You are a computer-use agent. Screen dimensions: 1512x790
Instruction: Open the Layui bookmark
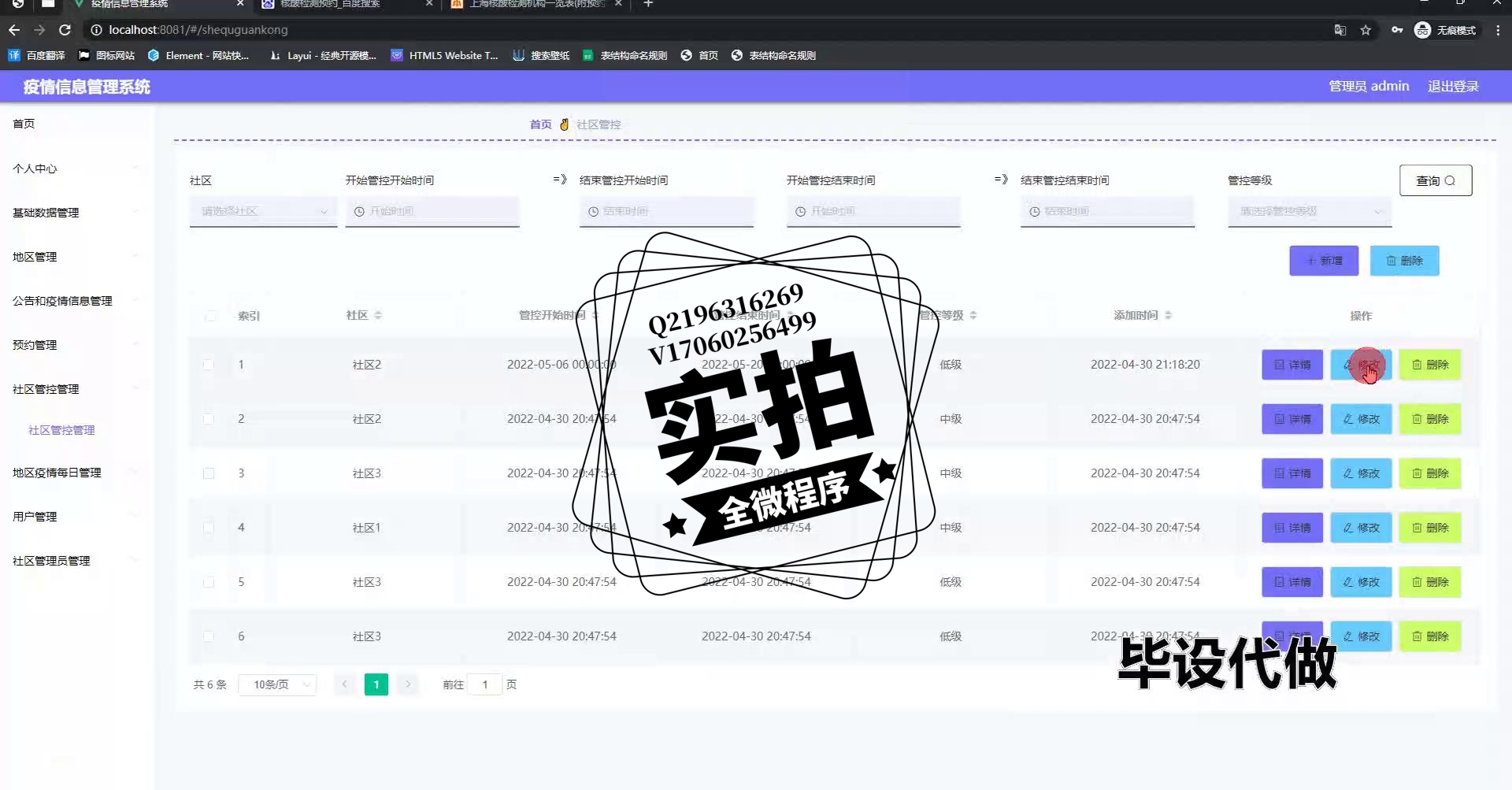tap(323, 55)
